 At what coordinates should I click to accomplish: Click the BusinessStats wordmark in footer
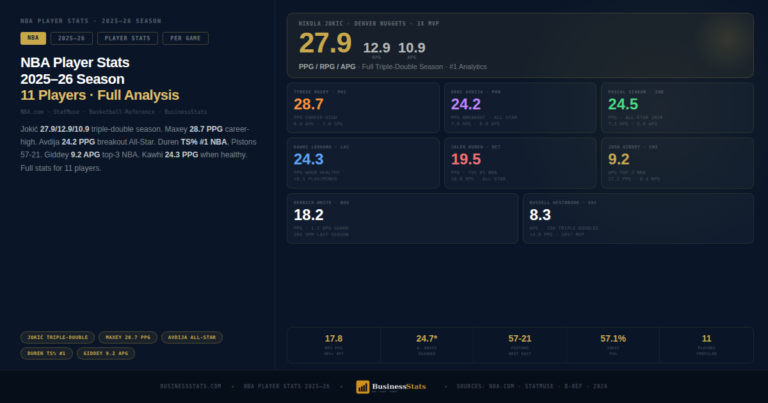(399, 386)
